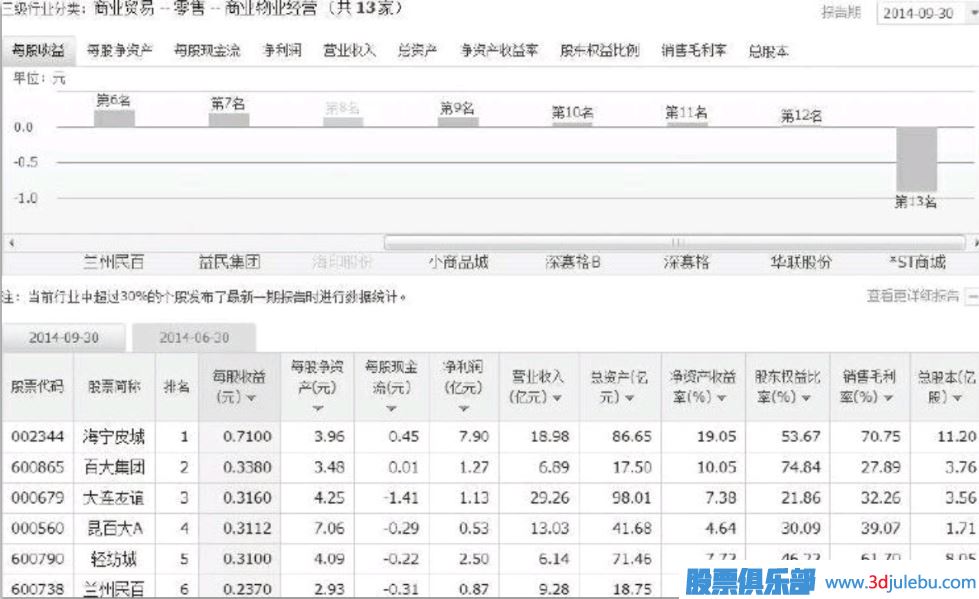Switch to the 2014-06-30 report tab
Viewport: 979px width, 599px height.
194,339
